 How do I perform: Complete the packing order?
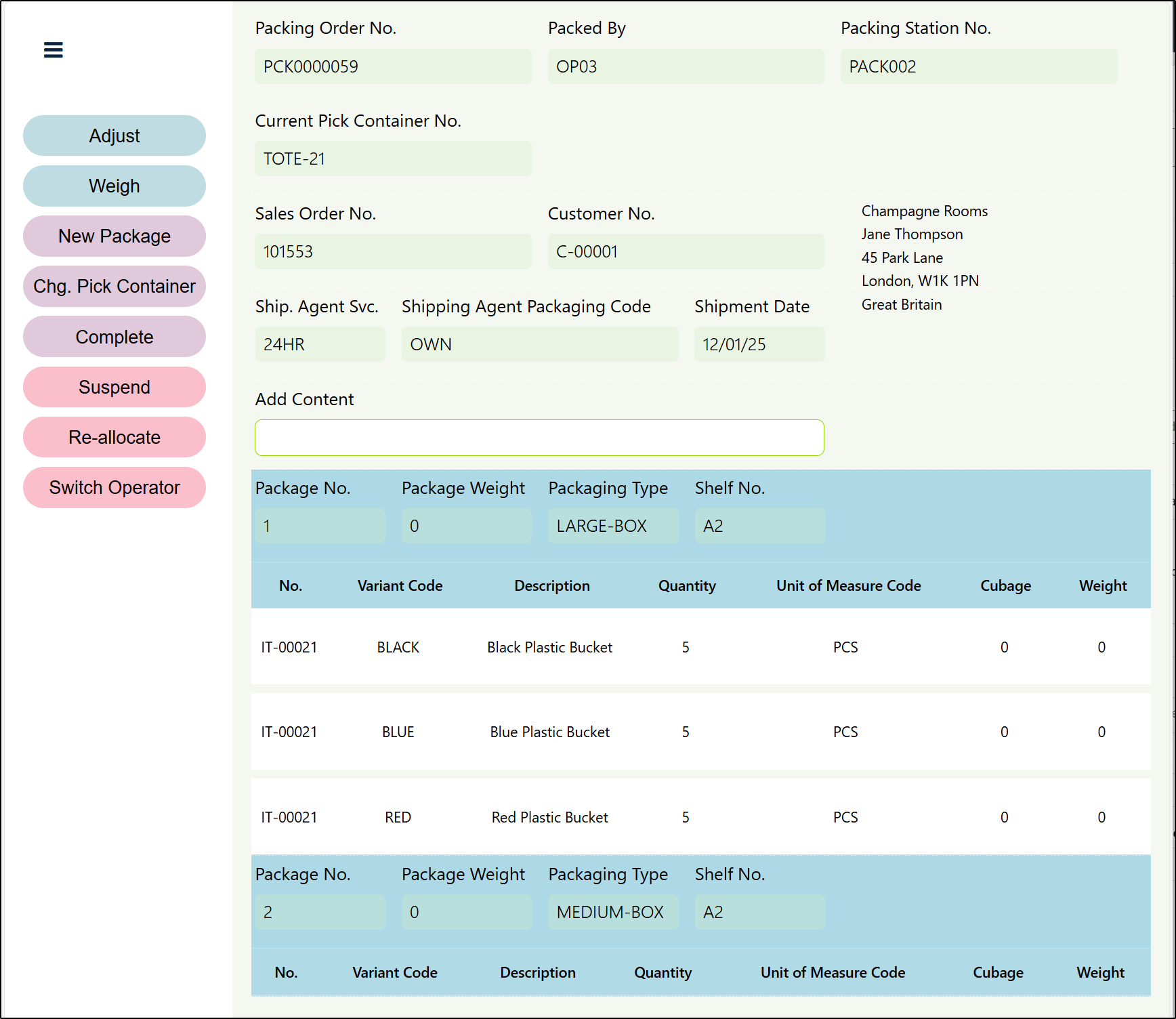coord(114,337)
